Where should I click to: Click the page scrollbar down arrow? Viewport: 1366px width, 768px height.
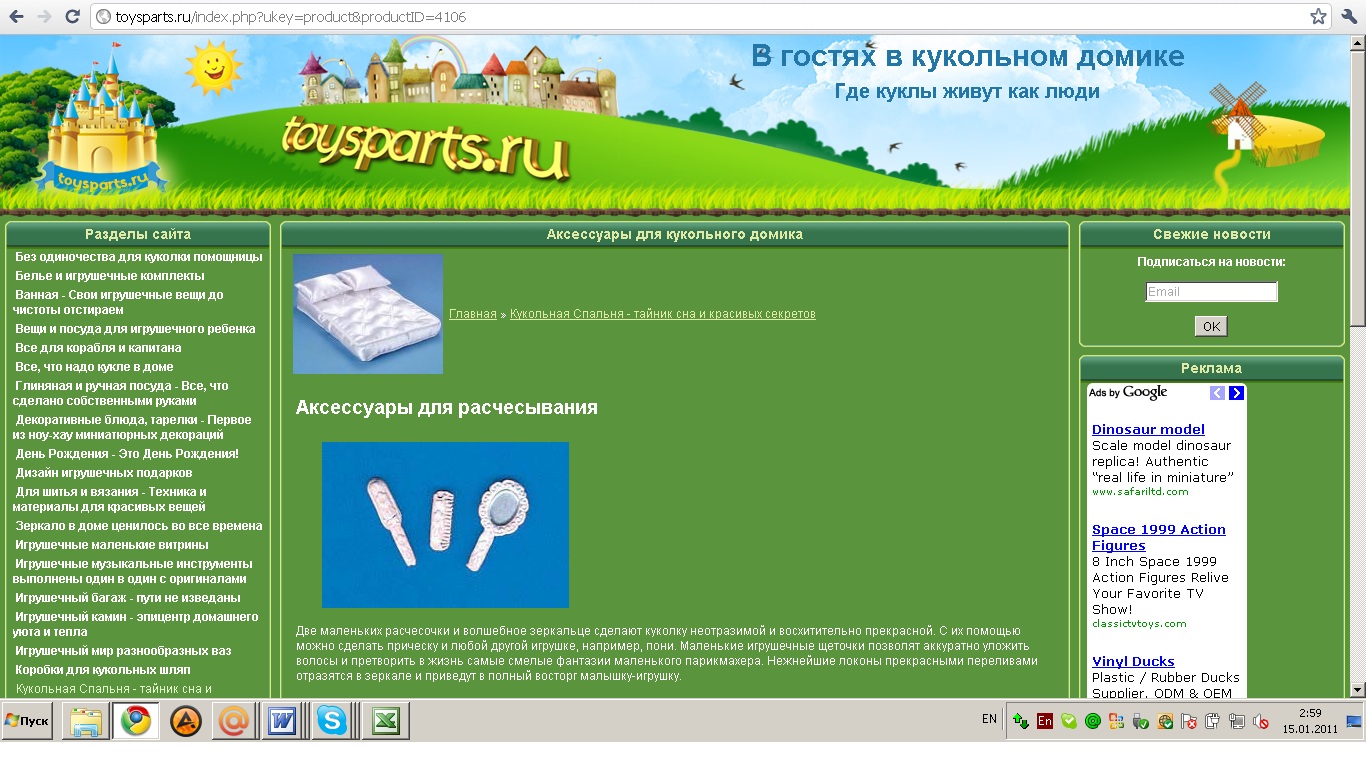(x=1357, y=689)
